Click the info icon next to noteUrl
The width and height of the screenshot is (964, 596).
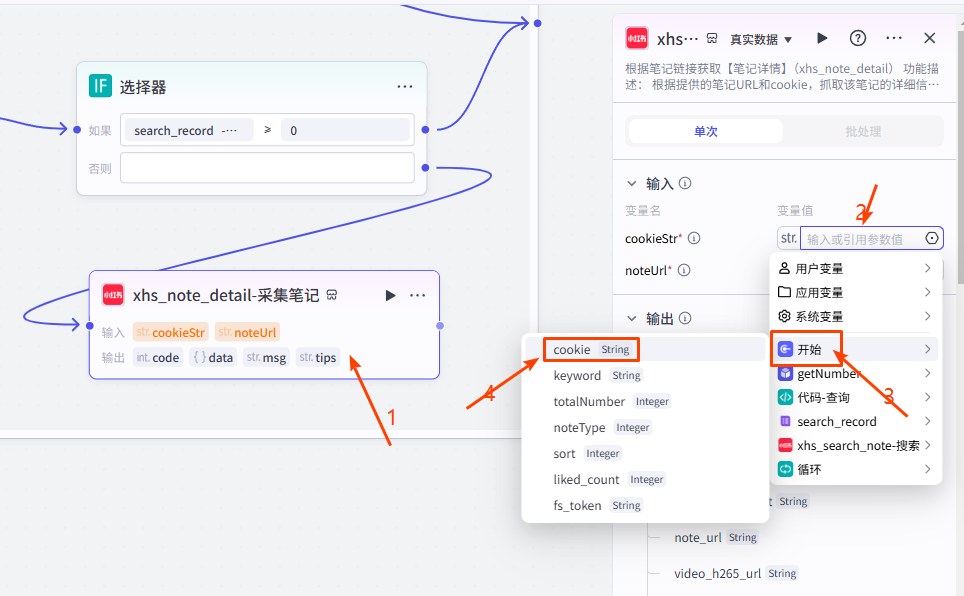click(x=684, y=270)
